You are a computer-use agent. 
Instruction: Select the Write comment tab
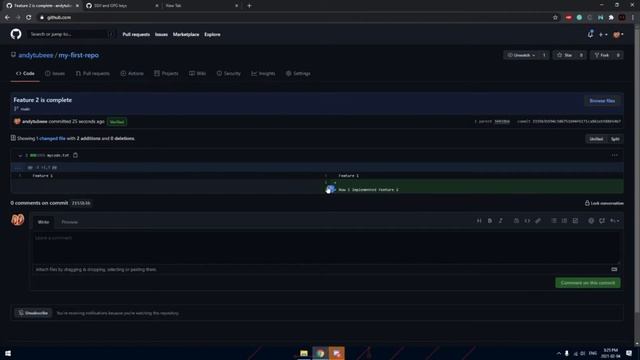tap(43, 222)
